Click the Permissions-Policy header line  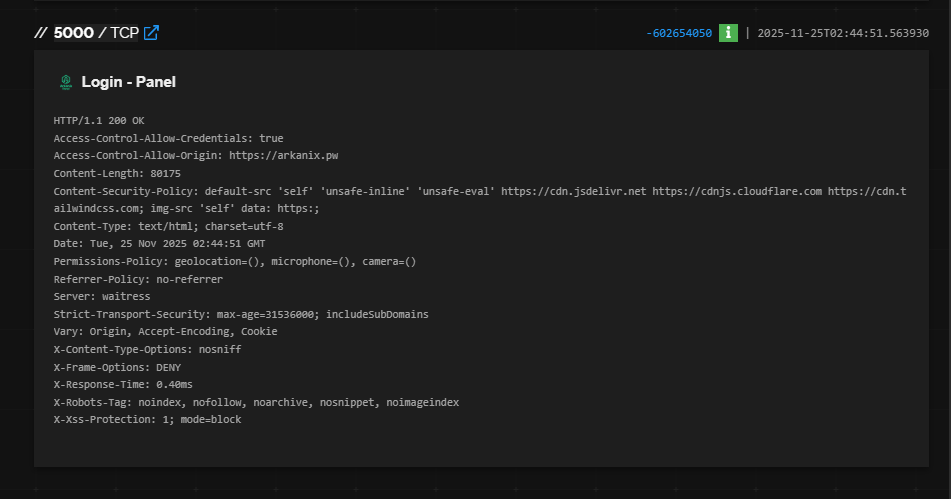[235, 261]
